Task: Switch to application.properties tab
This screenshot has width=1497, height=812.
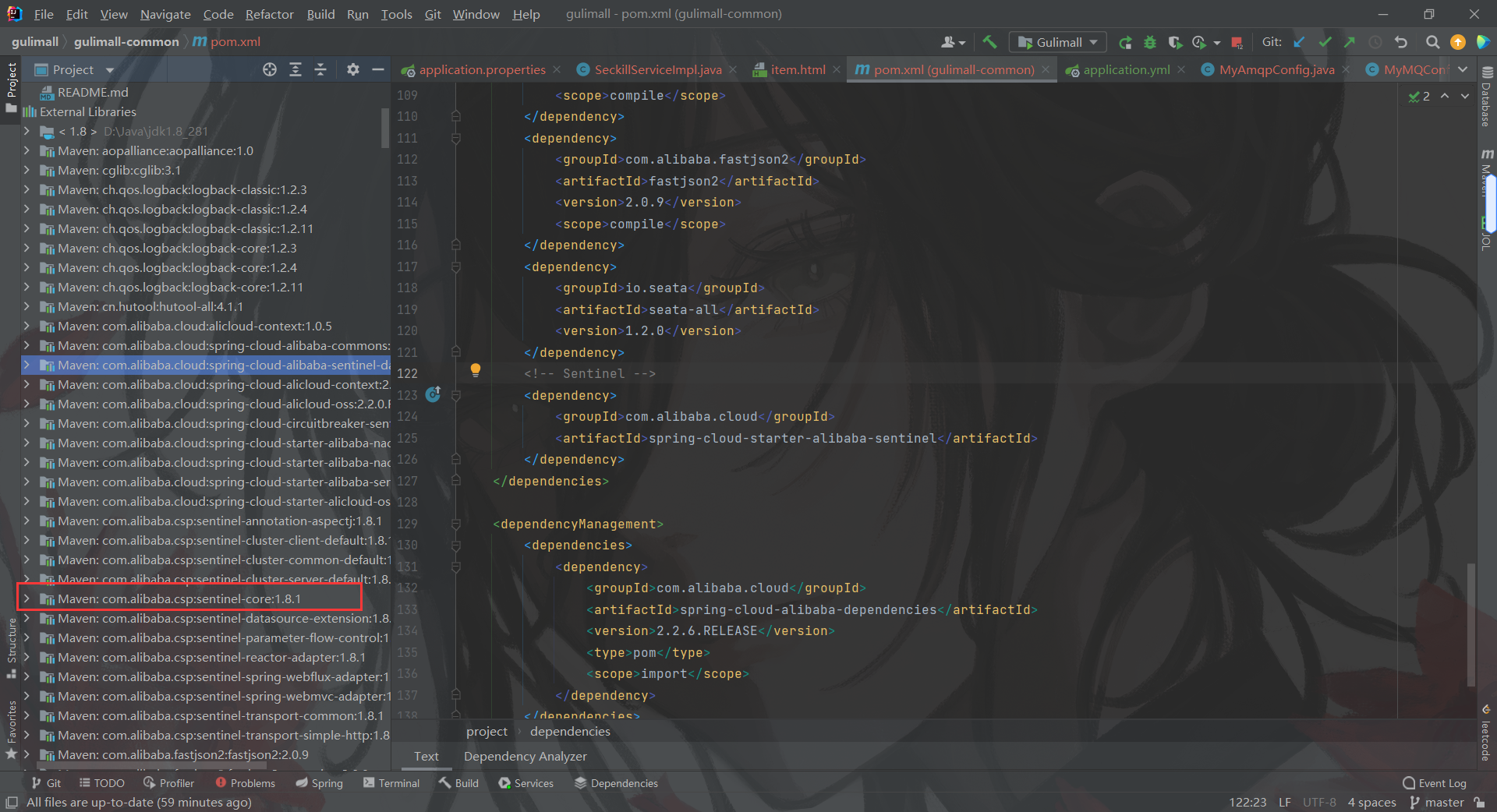Action: click(482, 69)
